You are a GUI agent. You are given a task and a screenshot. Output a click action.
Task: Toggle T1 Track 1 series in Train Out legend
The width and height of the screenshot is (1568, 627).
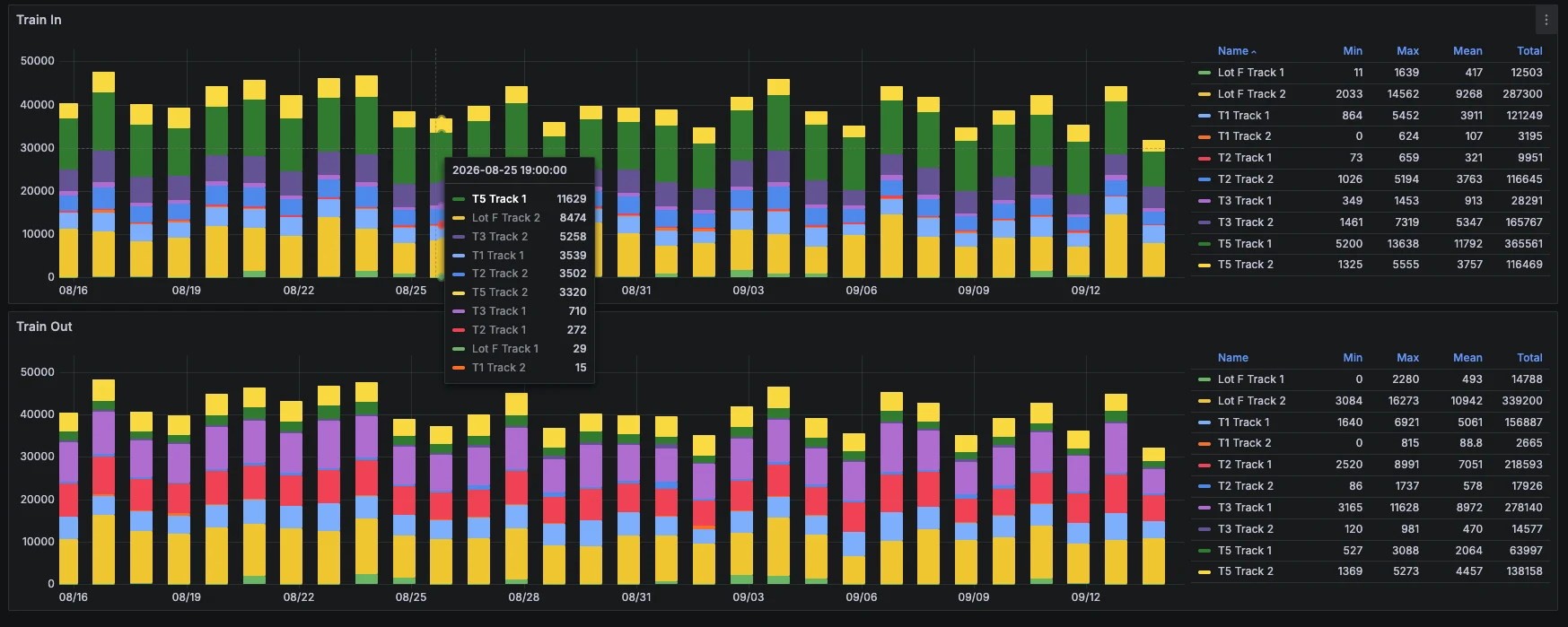1243,422
